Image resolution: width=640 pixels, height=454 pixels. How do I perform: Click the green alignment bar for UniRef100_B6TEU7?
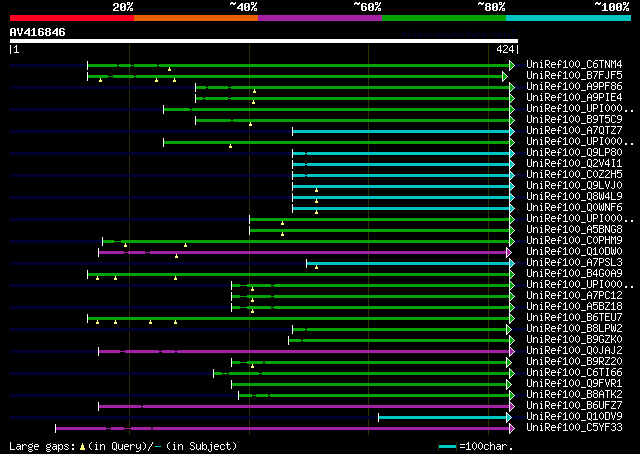coord(299,318)
